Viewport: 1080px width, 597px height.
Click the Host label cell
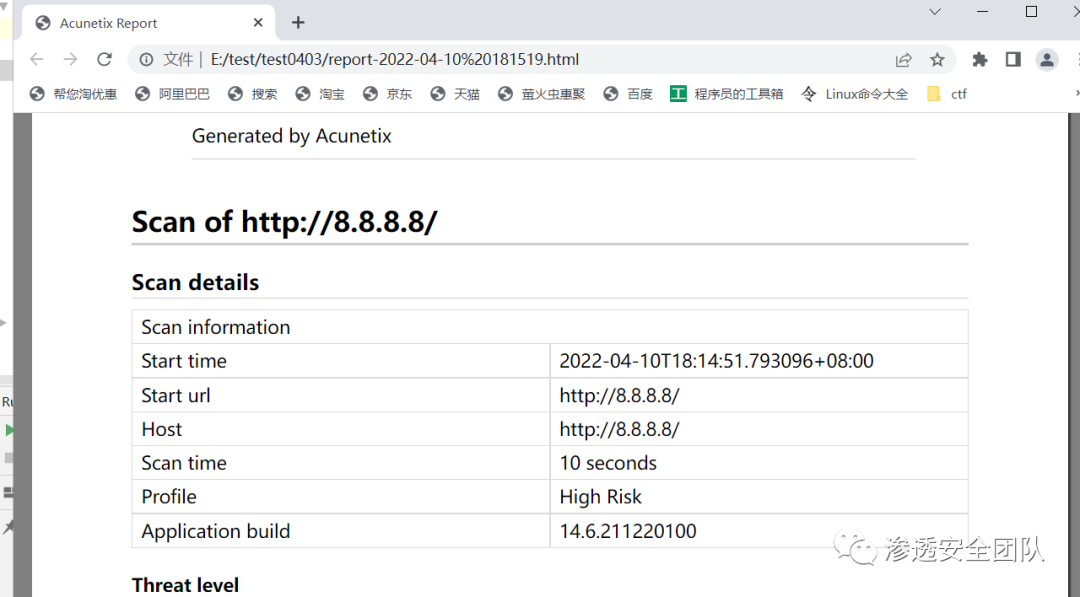[341, 429]
